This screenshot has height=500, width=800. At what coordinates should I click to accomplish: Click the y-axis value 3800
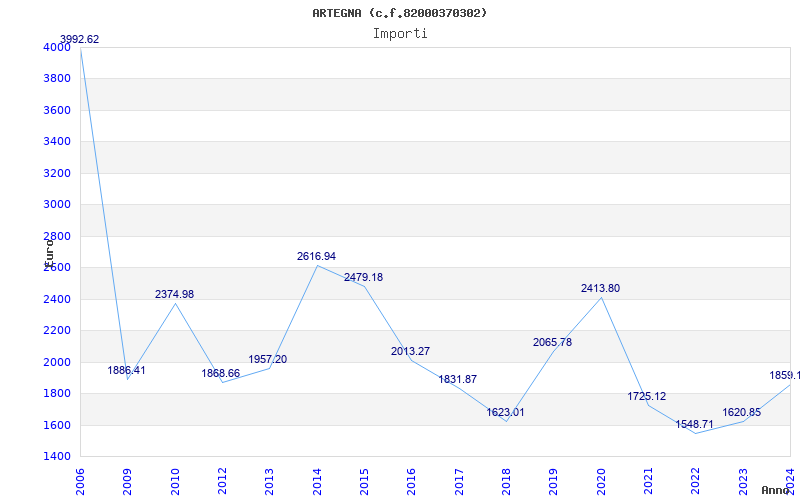pyautogui.click(x=57, y=79)
